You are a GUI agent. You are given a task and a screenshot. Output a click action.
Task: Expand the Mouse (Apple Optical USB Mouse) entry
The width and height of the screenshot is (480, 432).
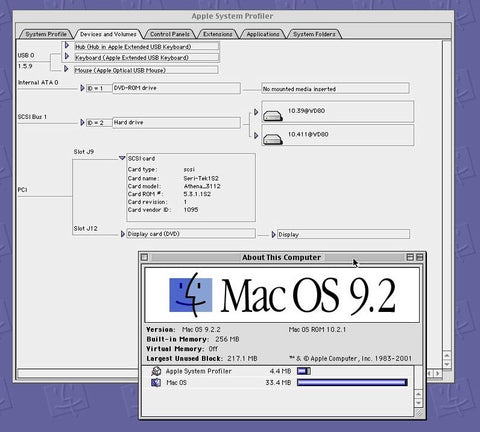click(66, 69)
